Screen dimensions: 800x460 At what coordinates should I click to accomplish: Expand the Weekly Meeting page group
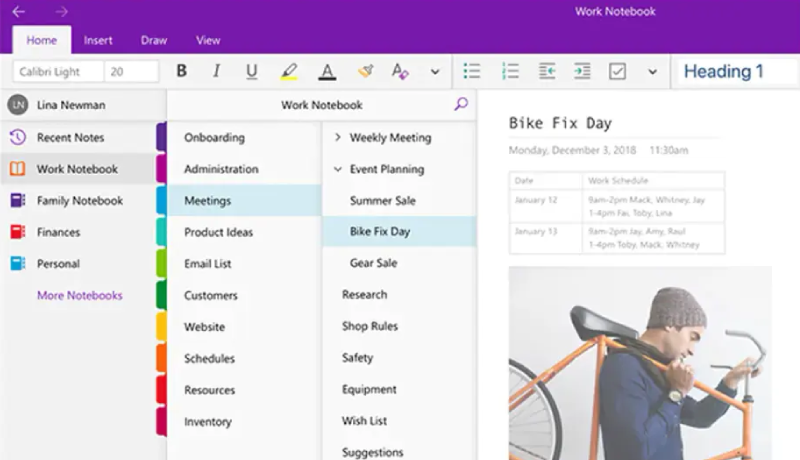[337, 137]
